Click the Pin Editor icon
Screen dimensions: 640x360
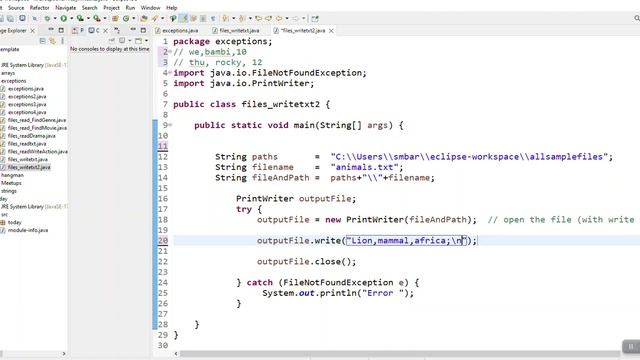pyautogui.click(x=314, y=18)
